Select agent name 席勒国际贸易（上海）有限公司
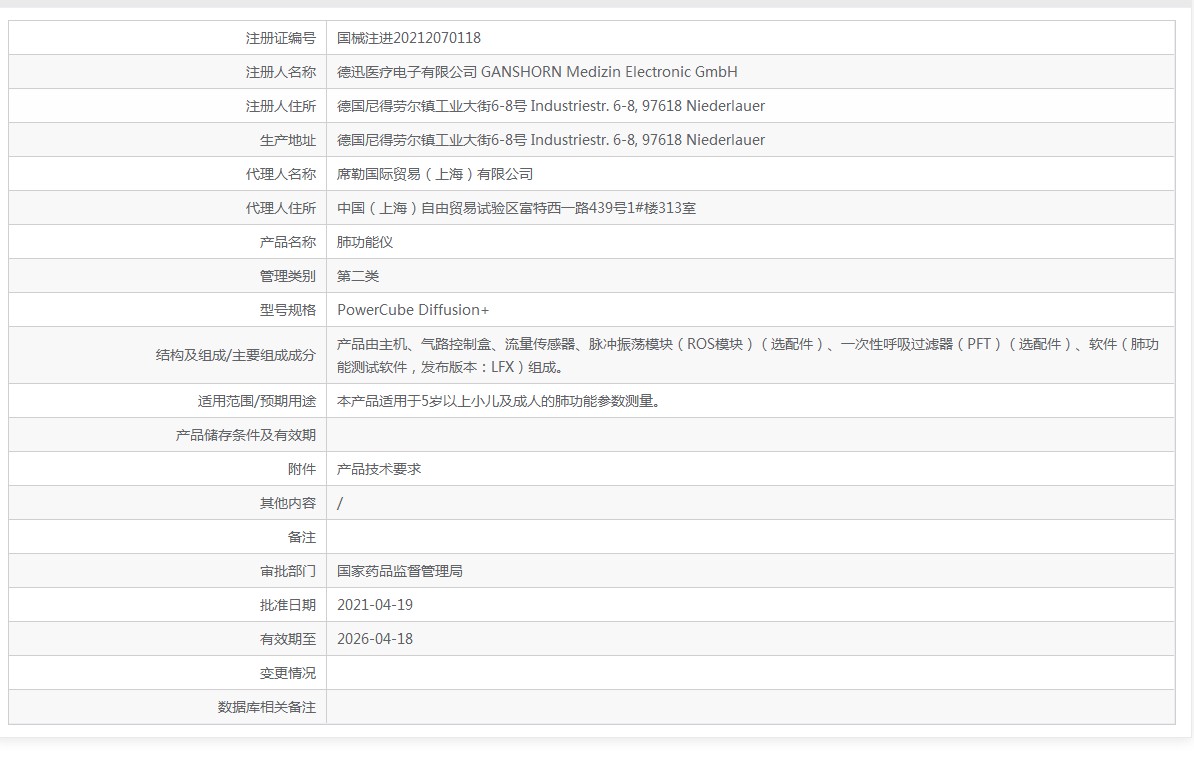The height and width of the screenshot is (760, 1194). pyautogui.click(x=435, y=174)
